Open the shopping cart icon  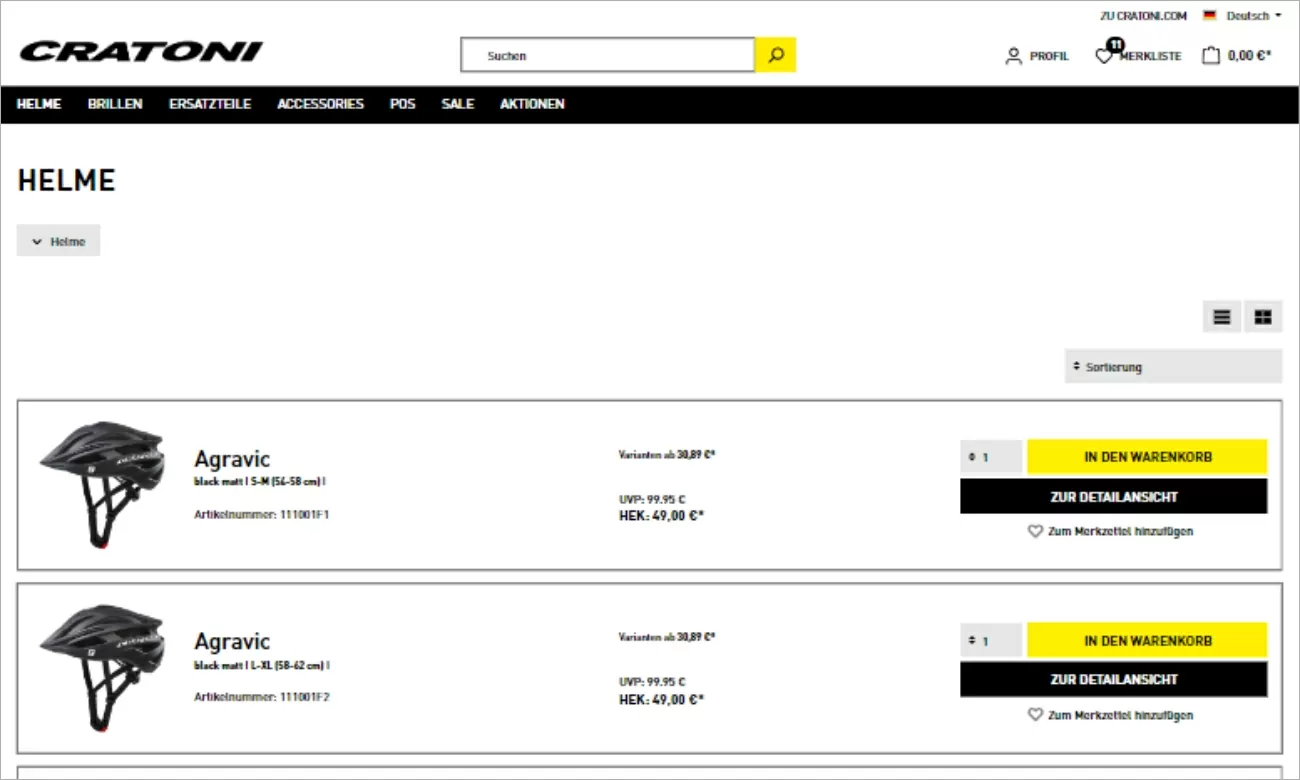[x=1210, y=55]
